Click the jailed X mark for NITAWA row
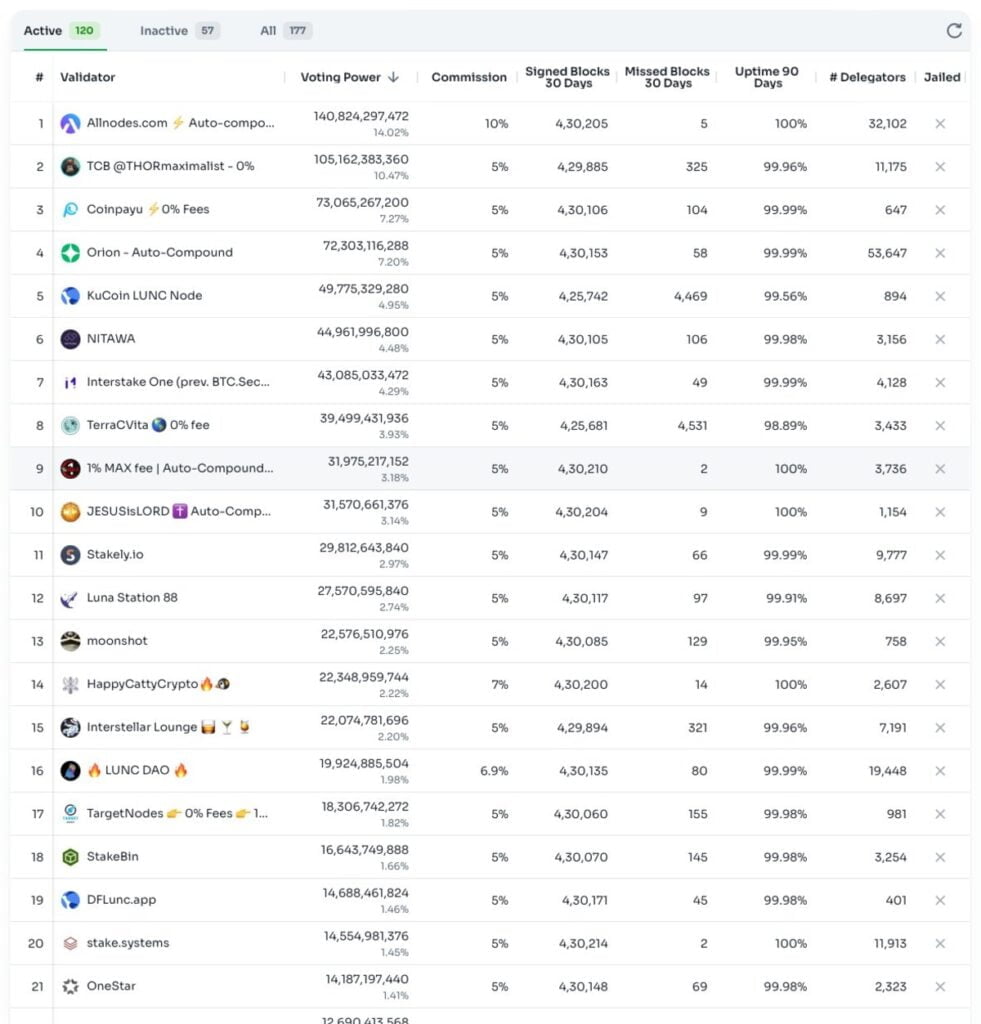981x1024 pixels. pos(940,339)
